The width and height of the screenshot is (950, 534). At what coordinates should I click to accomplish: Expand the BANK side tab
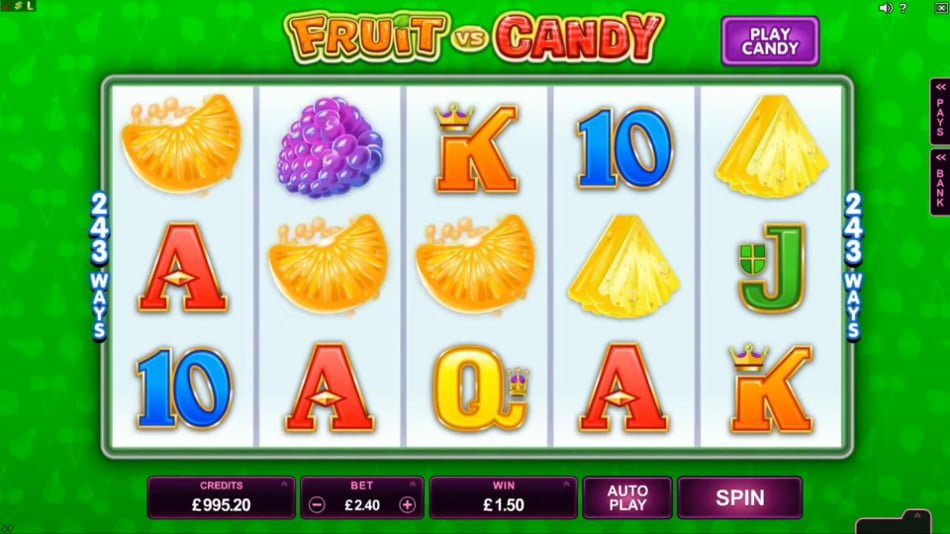click(x=940, y=182)
